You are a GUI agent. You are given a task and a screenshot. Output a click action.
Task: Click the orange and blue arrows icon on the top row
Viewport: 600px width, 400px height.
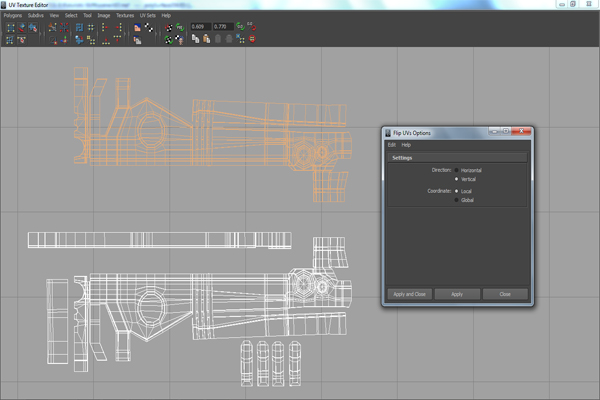pos(52,27)
